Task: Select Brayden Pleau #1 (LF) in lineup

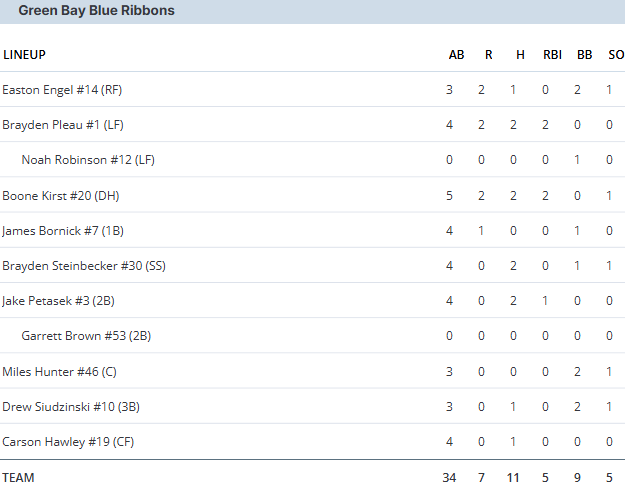Action: click(63, 125)
